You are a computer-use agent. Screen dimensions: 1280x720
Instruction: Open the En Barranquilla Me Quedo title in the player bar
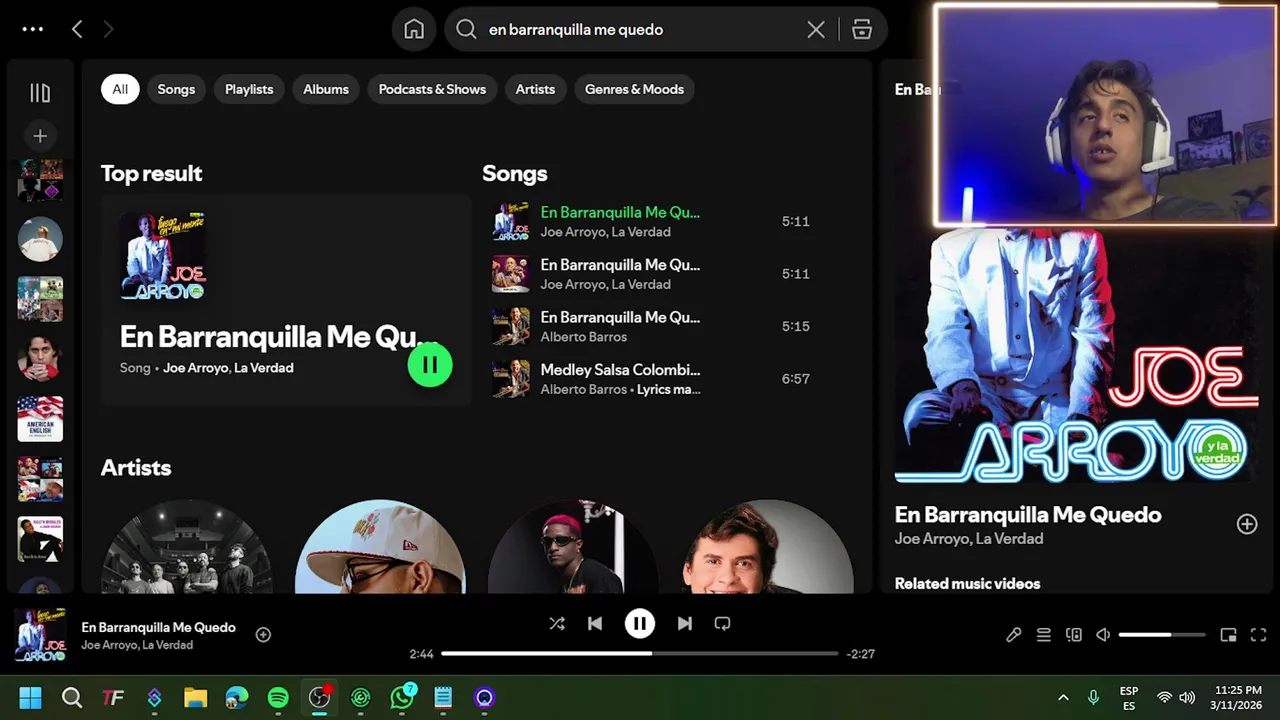point(158,627)
